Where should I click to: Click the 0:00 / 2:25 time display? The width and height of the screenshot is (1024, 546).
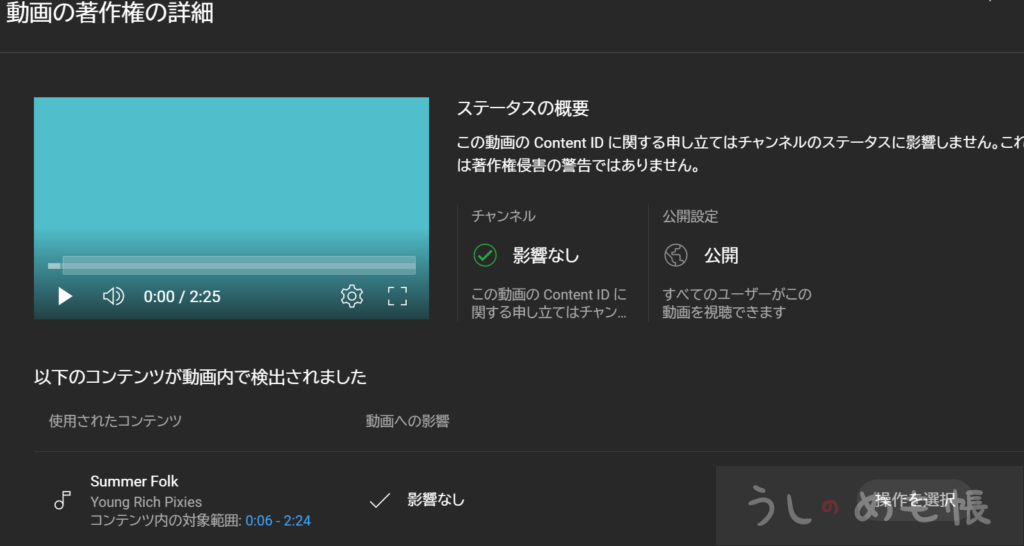click(182, 296)
